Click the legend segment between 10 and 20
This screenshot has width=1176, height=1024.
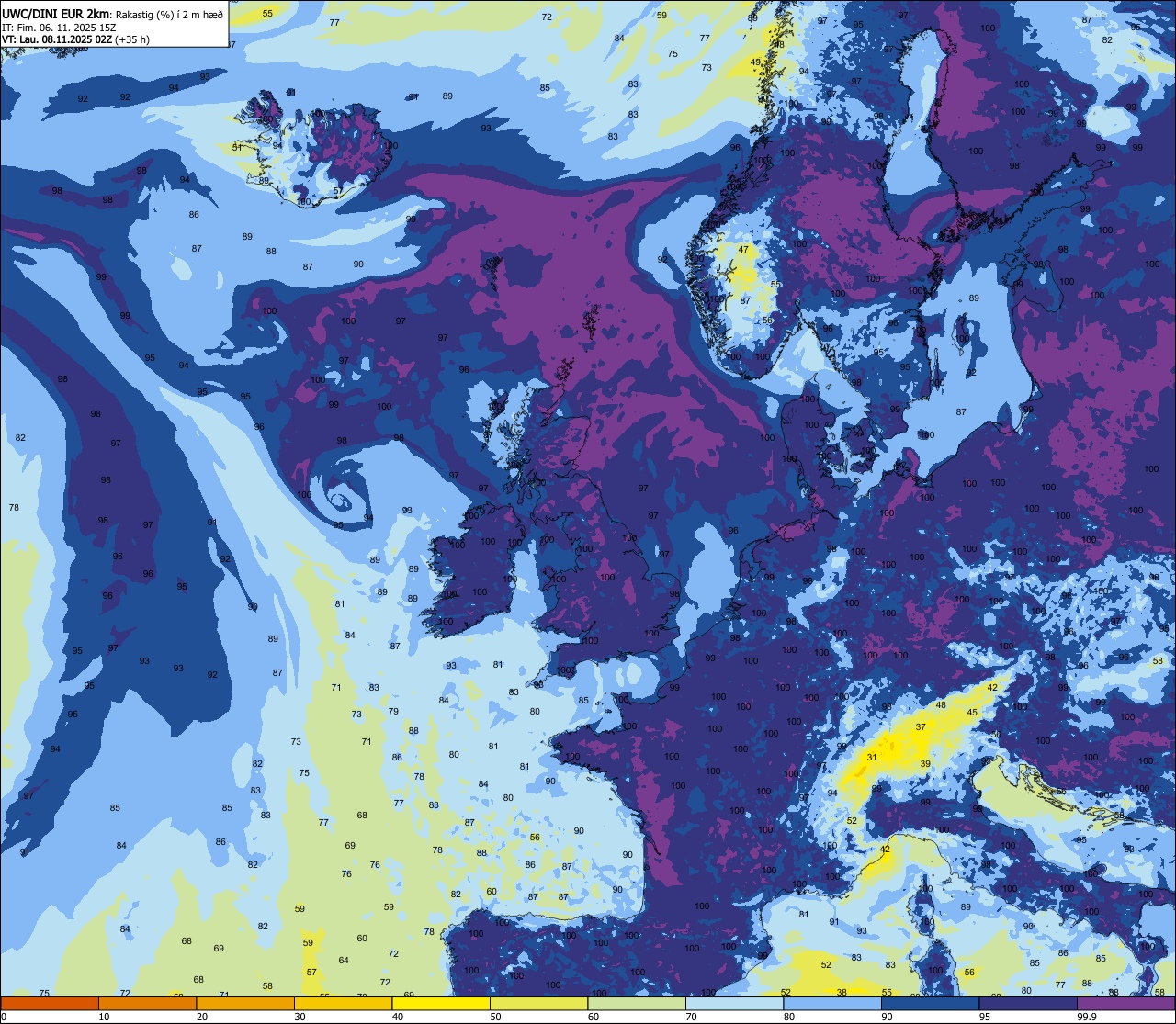[x=147, y=1004]
